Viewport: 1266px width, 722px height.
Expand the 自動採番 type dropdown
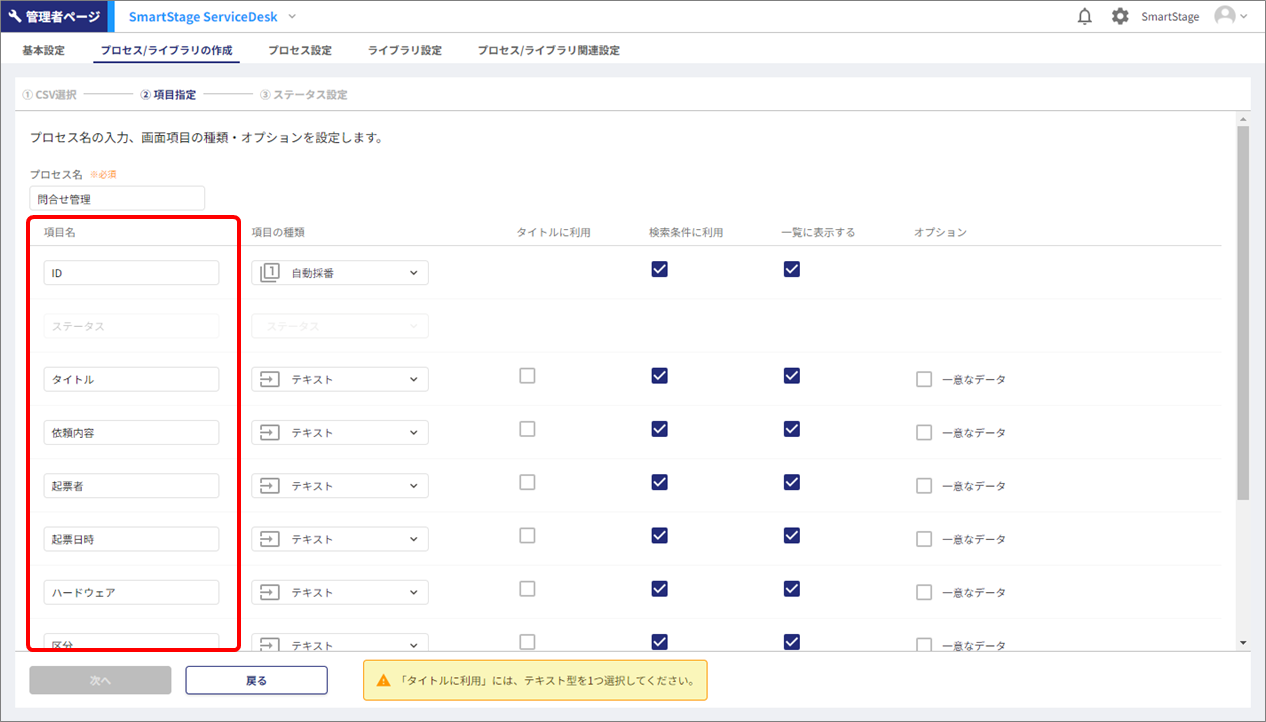click(x=414, y=273)
